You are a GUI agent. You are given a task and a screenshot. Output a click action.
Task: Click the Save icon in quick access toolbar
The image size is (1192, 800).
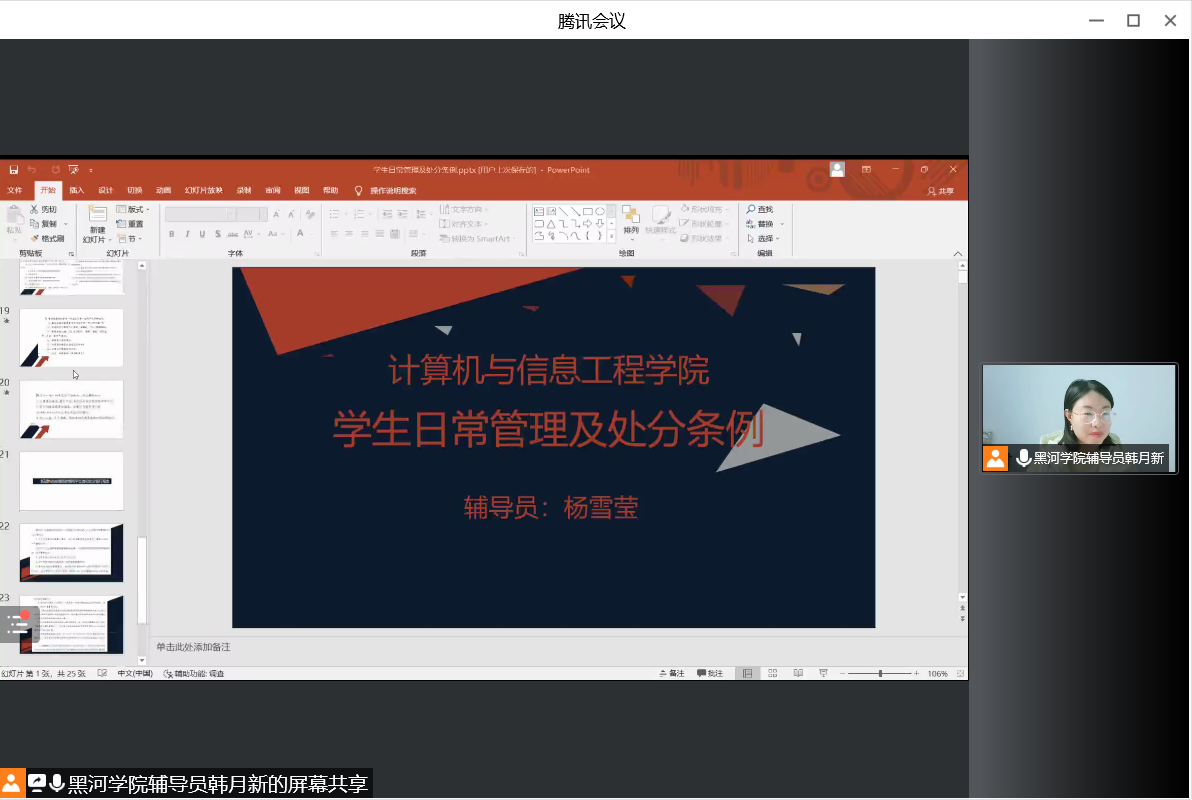[x=13, y=170]
